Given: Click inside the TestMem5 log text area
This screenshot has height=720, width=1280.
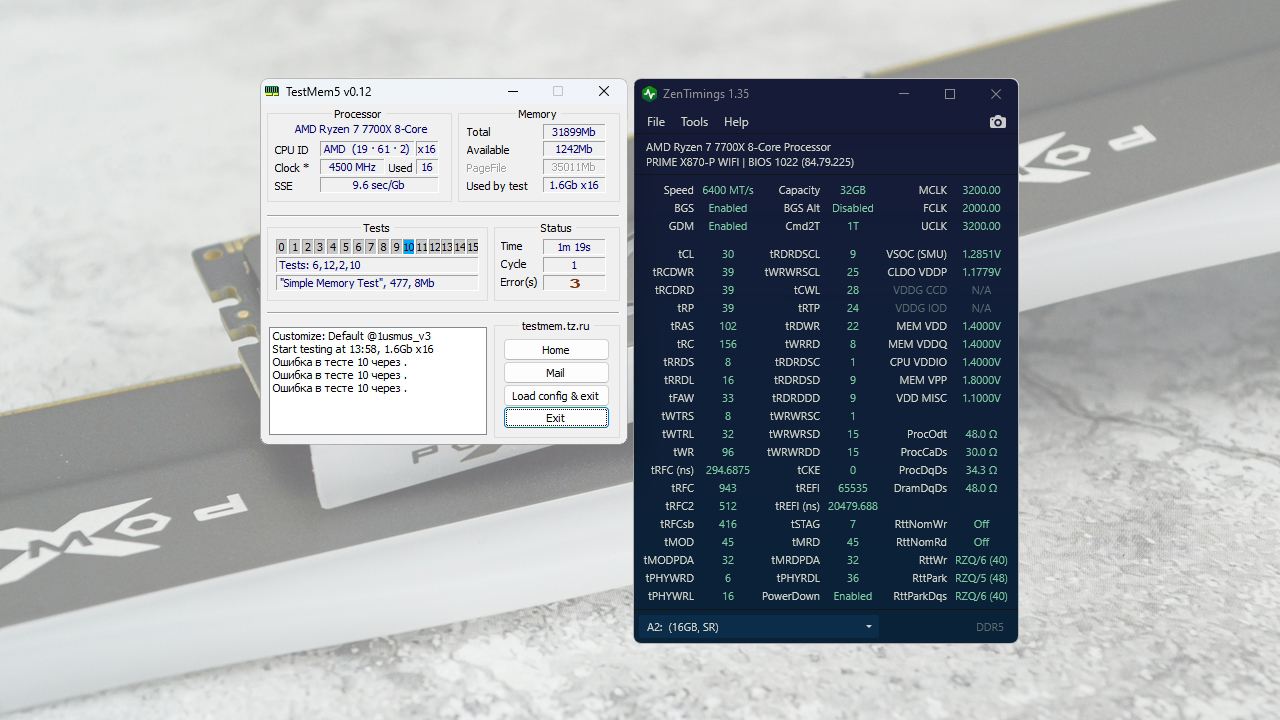Looking at the screenshot, I should (x=377, y=412).
